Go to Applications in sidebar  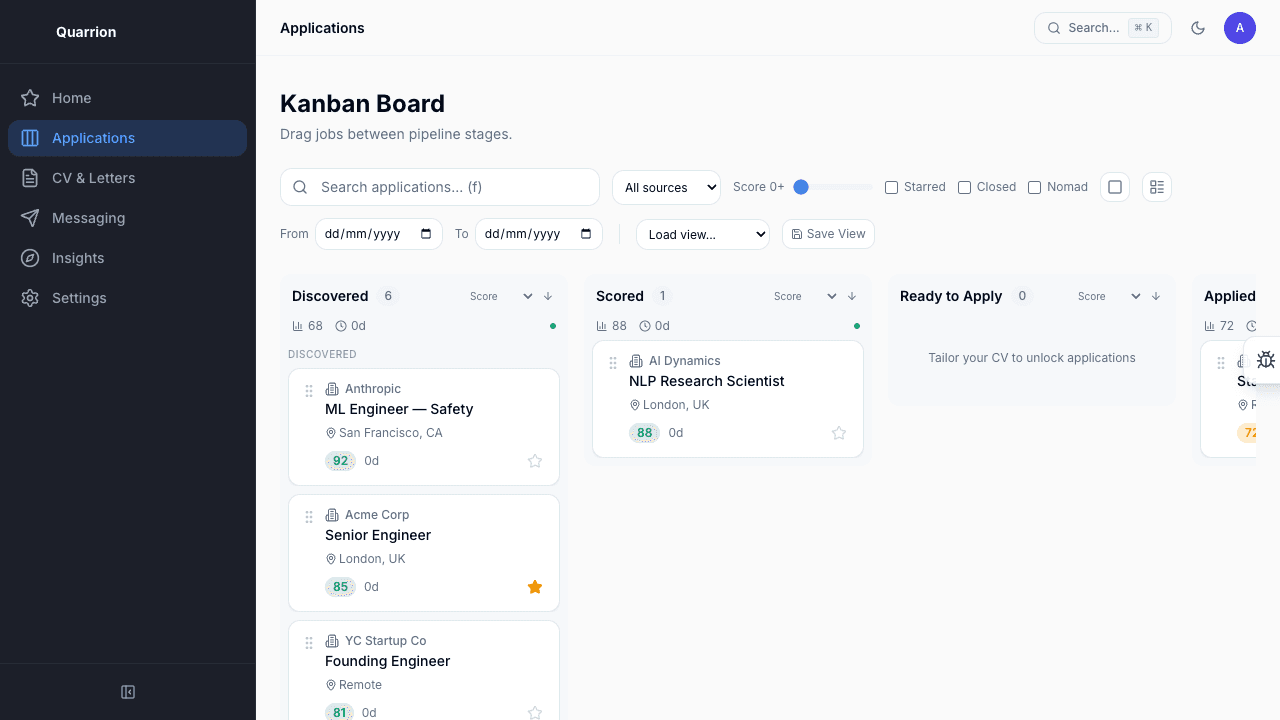click(127, 138)
